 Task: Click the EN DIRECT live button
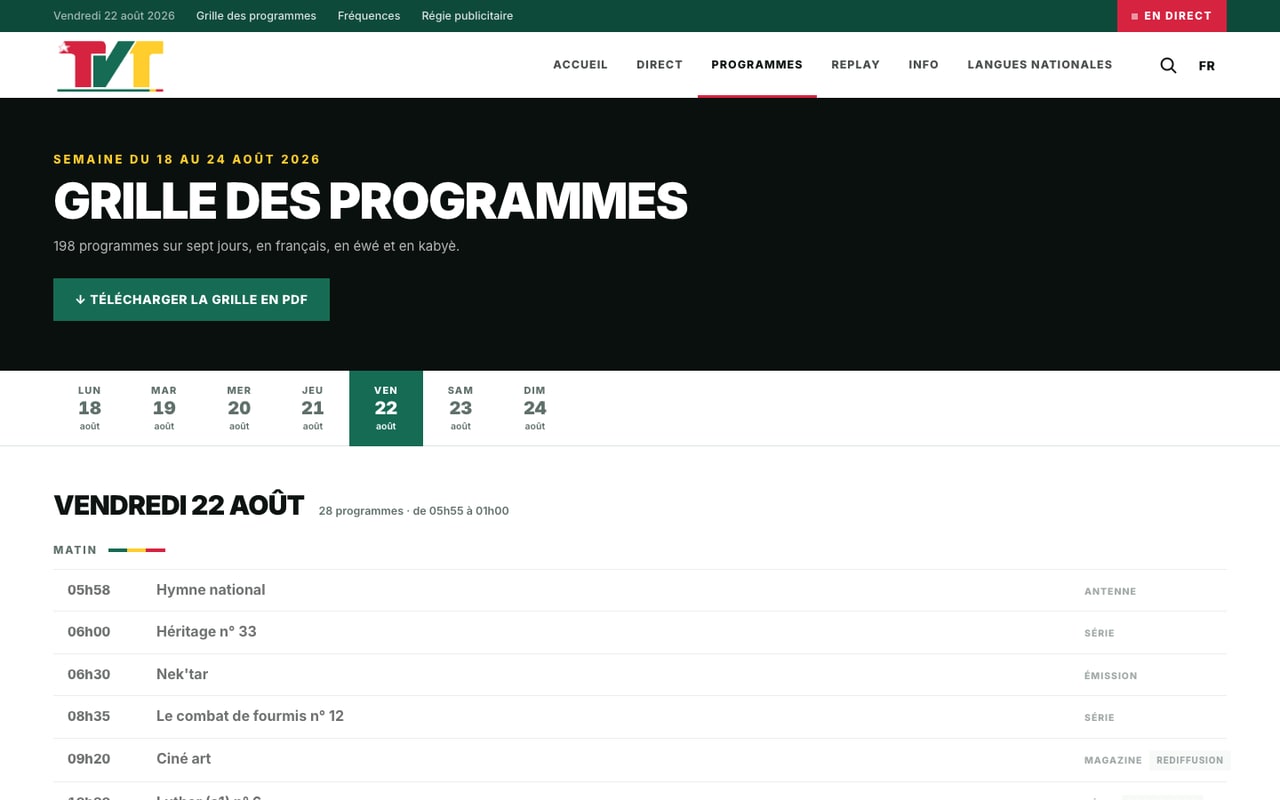point(1171,16)
